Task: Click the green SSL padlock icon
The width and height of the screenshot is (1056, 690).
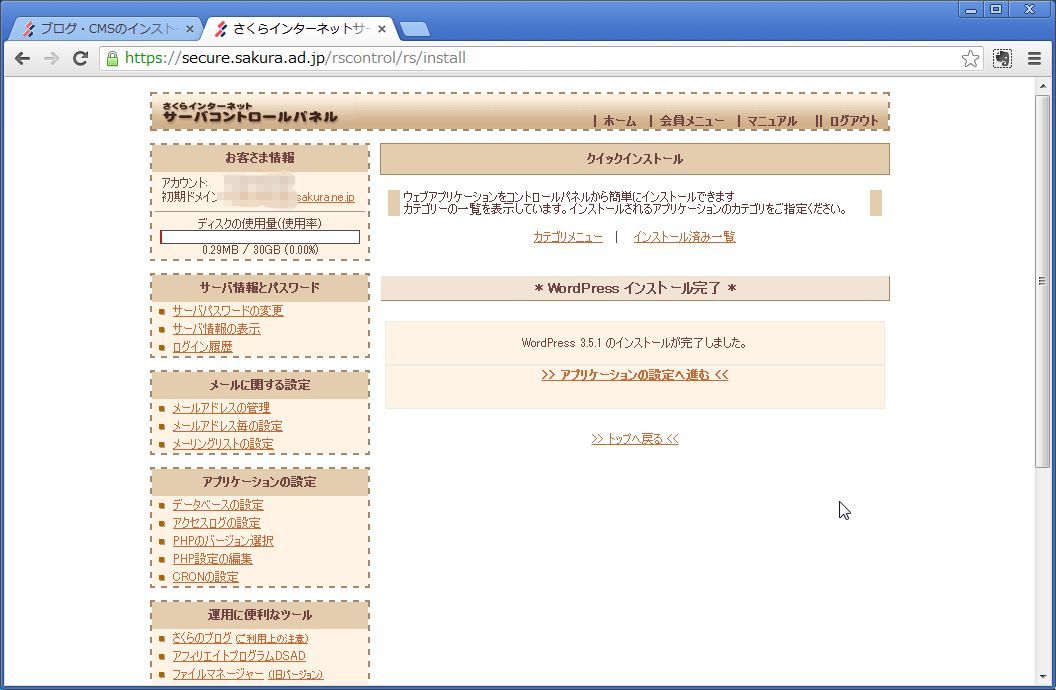Action: (x=112, y=59)
